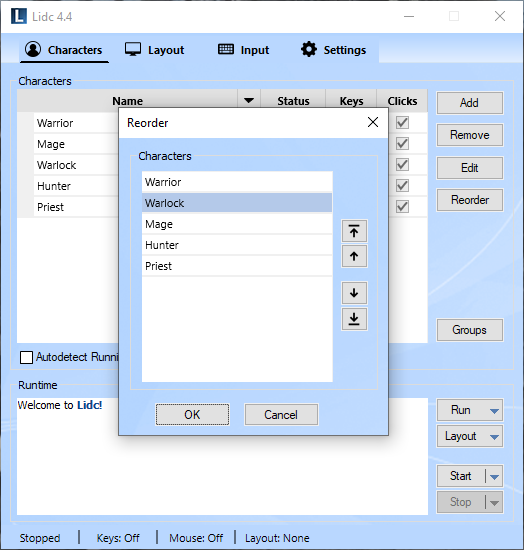Expand the Run button dropdown arrow
The height and width of the screenshot is (550, 524).
coord(494,411)
